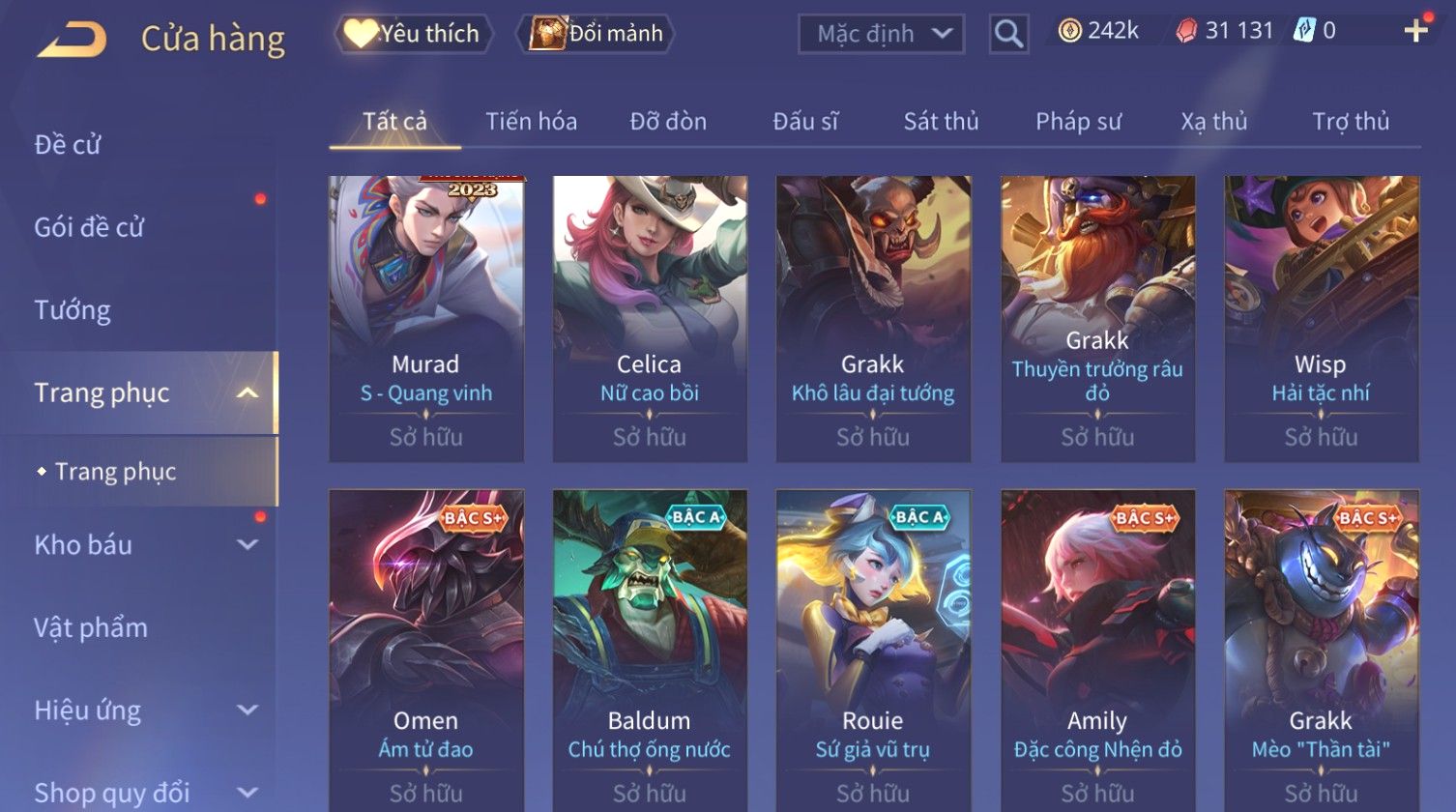This screenshot has height=812, width=1456.
Task: Switch to the Sát thủ tab
Action: (941, 122)
